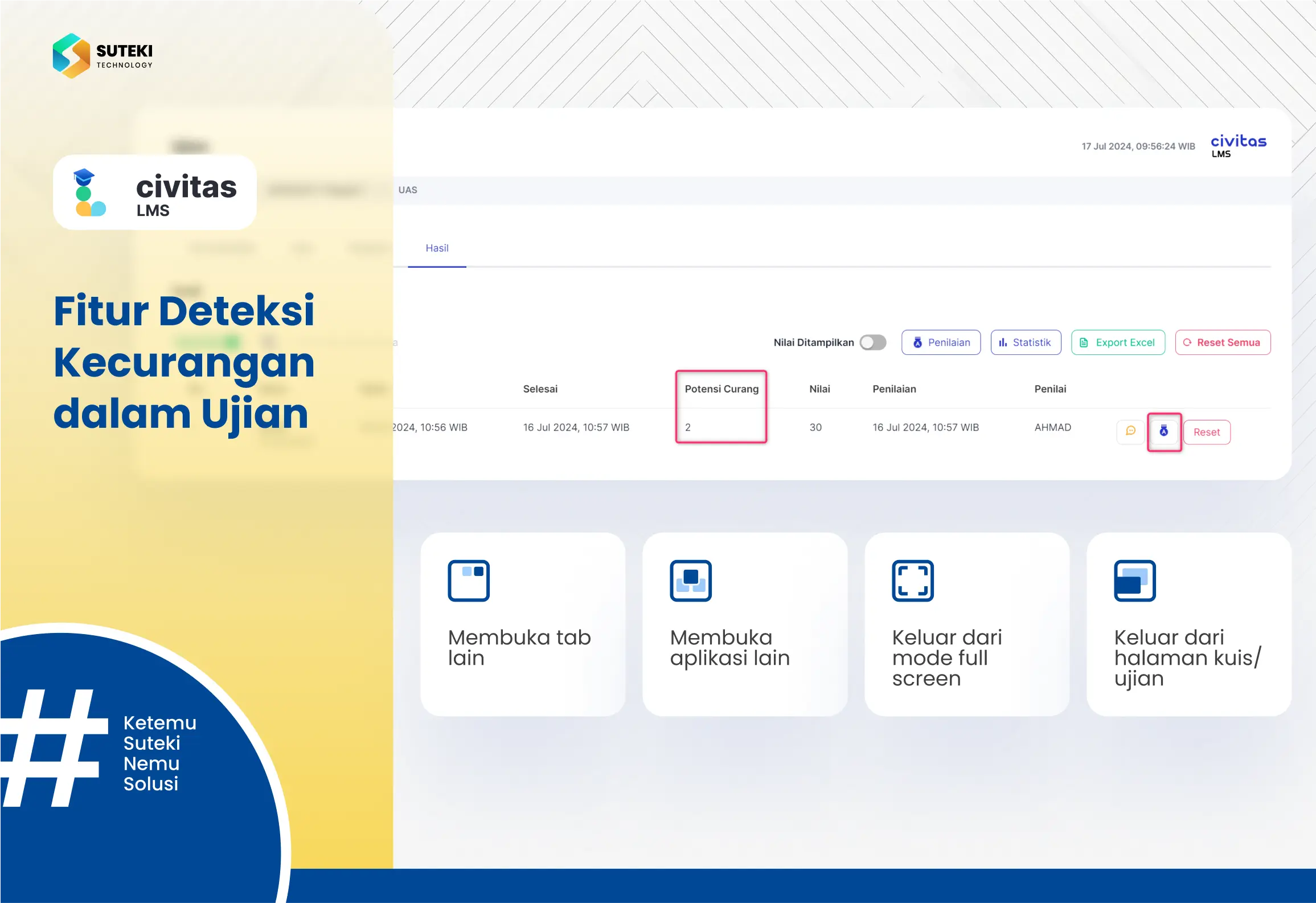Click the Potensi Curang value 2

(x=688, y=427)
